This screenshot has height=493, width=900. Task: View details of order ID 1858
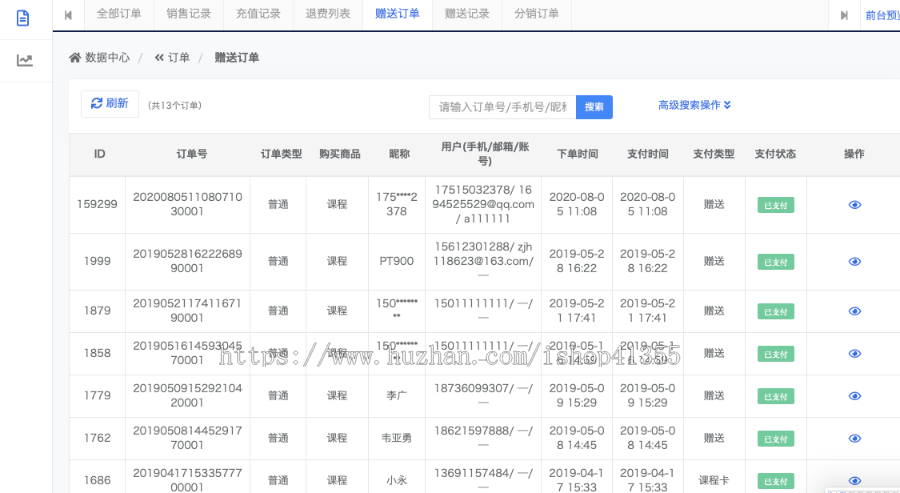[x=854, y=354]
